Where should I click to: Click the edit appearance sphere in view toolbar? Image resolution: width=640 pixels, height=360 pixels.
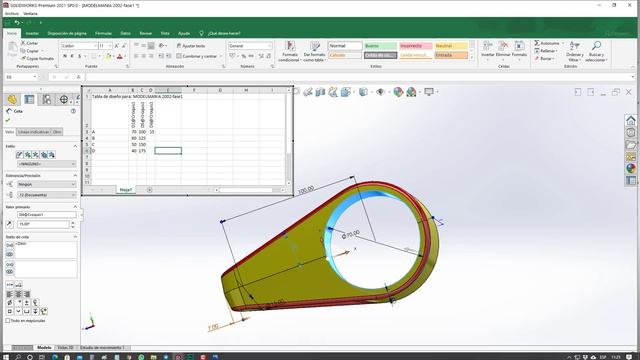tap(398, 92)
